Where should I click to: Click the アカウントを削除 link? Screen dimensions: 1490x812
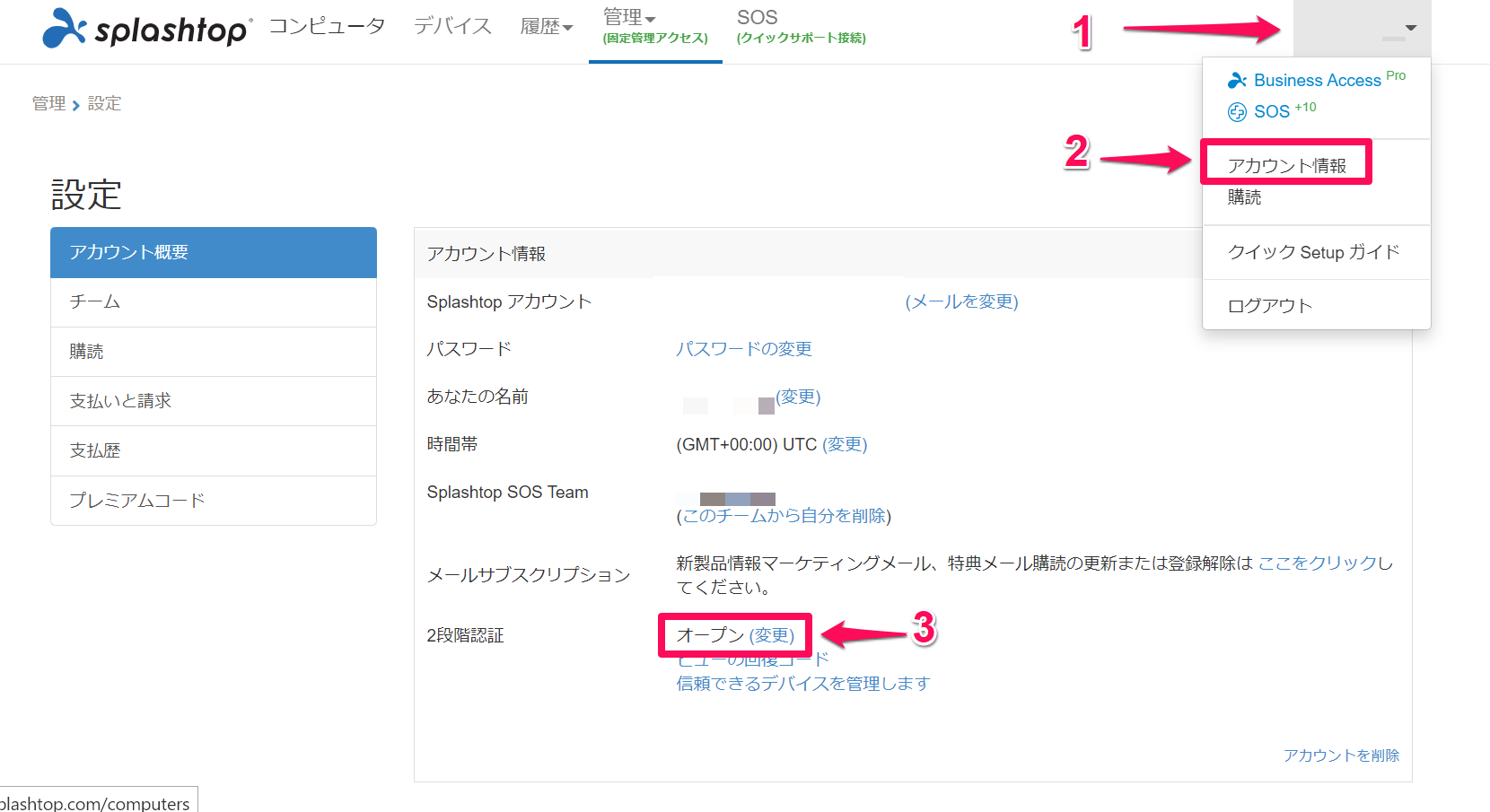pyautogui.click(x=1341, y=755)
